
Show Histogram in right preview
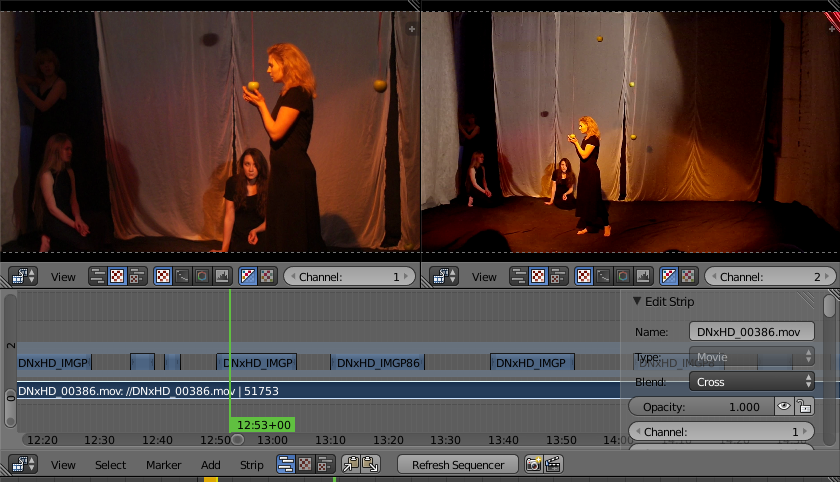[x=642, y=276]
